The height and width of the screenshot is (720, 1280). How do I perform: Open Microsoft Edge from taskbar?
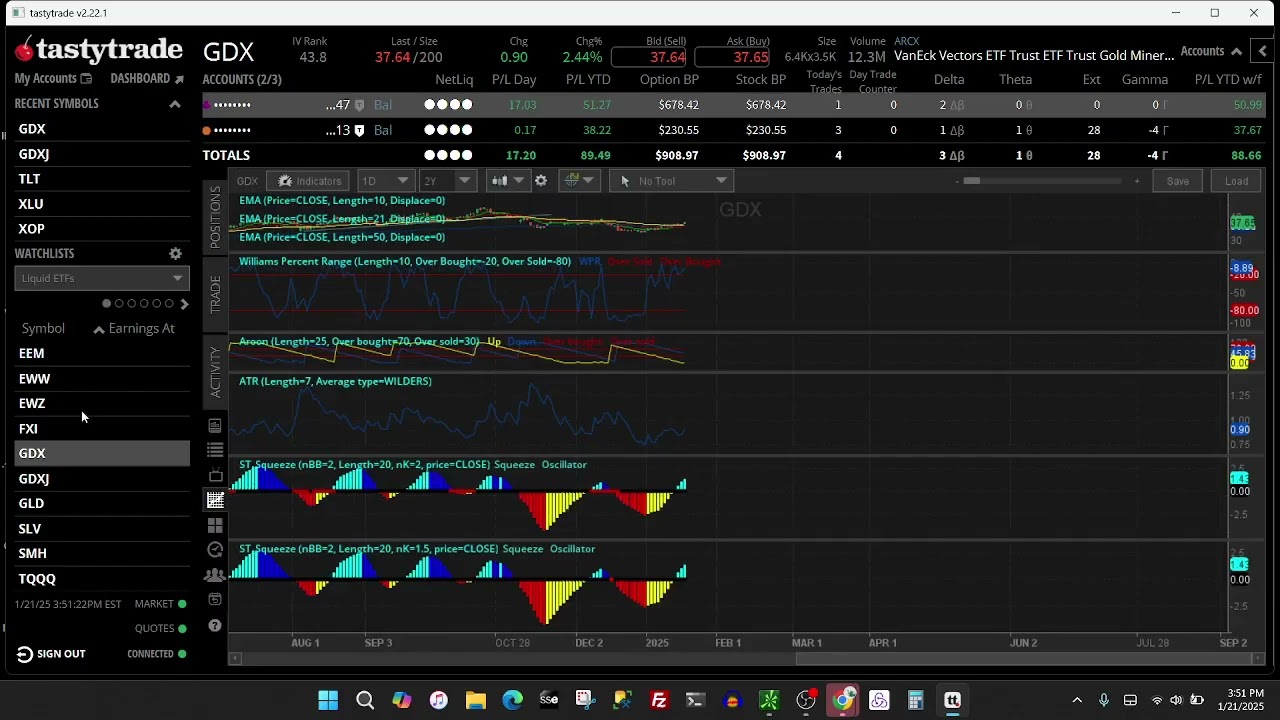512,701
